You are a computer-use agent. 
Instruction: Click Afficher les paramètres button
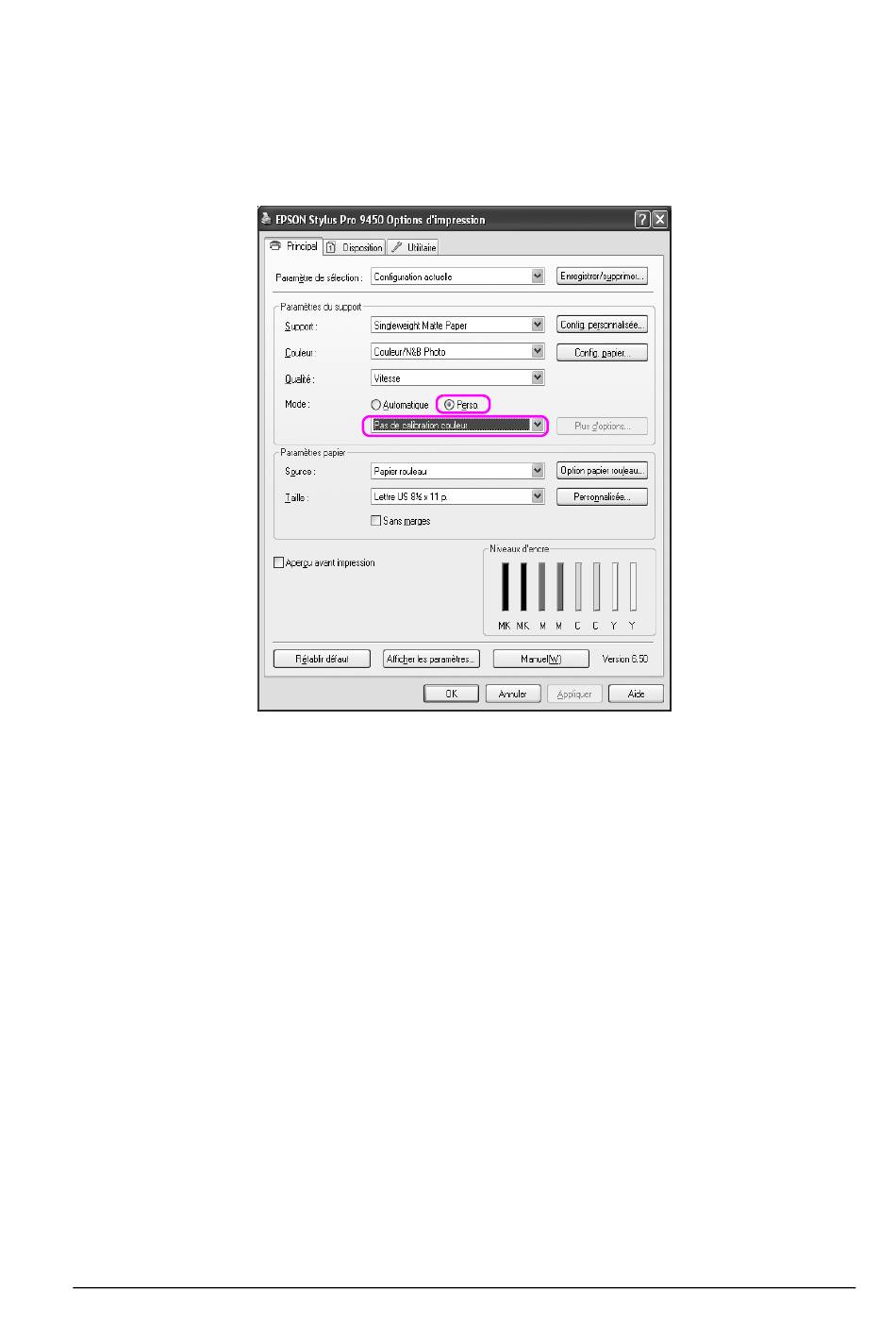click(x=432, y=659)
